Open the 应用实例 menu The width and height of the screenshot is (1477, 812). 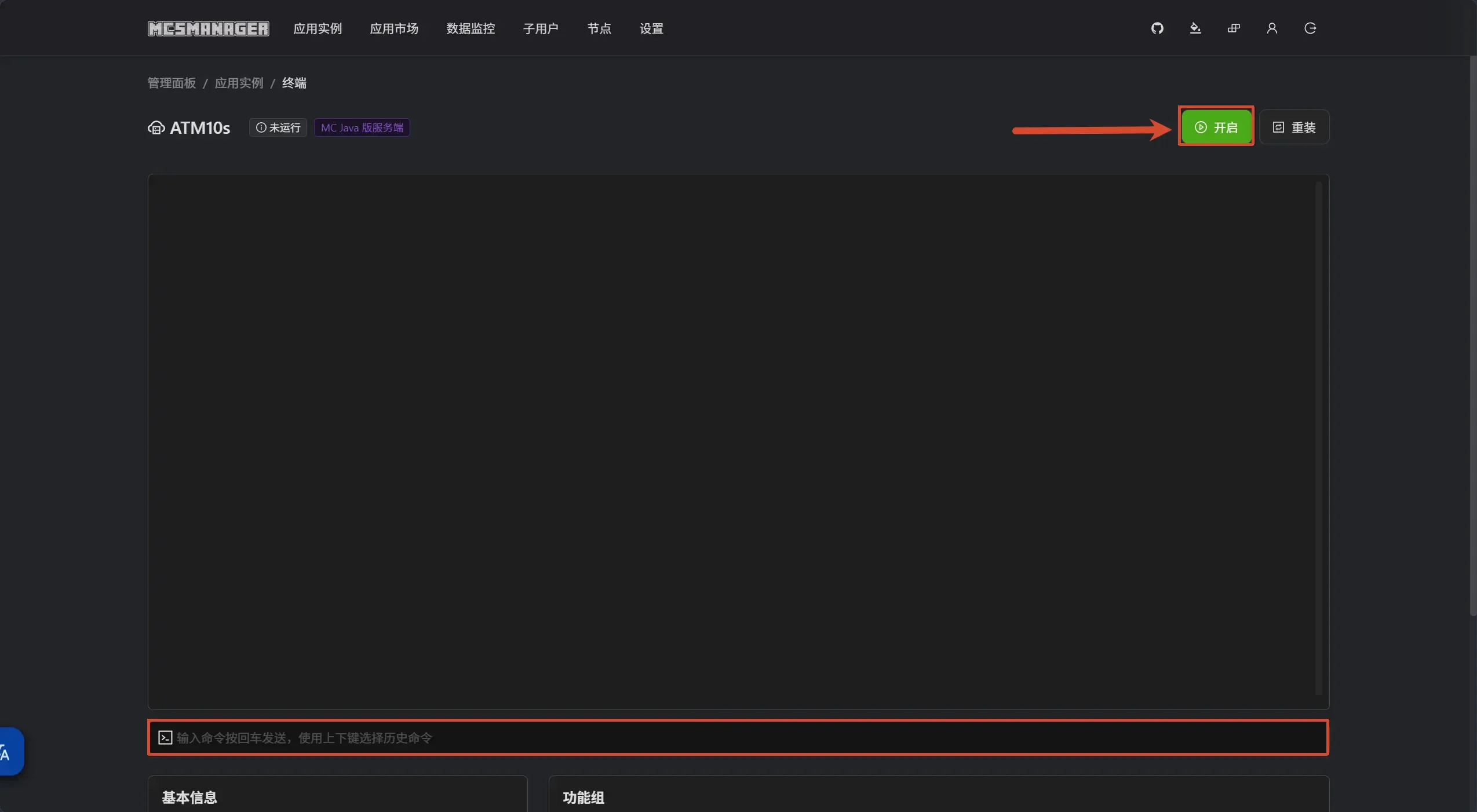coord(318,28)
